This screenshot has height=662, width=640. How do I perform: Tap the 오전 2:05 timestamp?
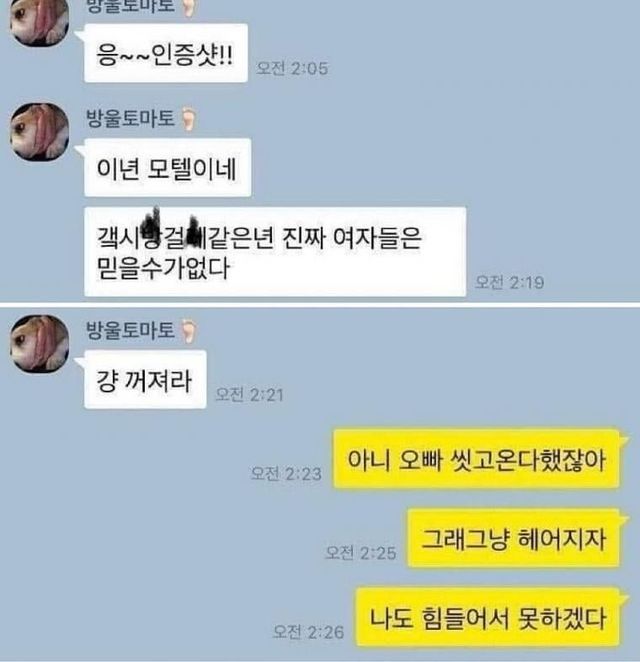click(x=292, y=68)
